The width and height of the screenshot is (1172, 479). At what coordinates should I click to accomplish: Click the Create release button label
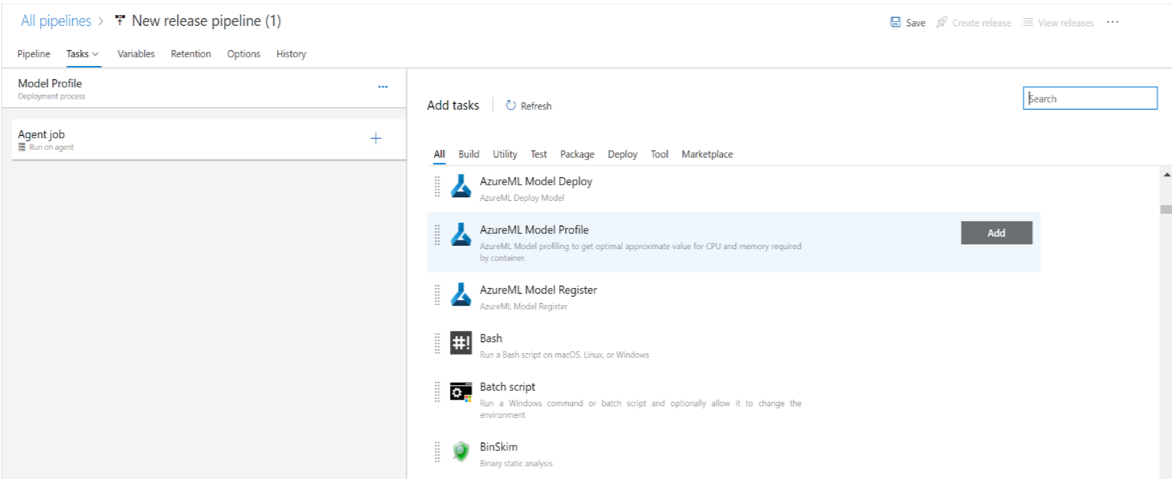coord(981,23)
